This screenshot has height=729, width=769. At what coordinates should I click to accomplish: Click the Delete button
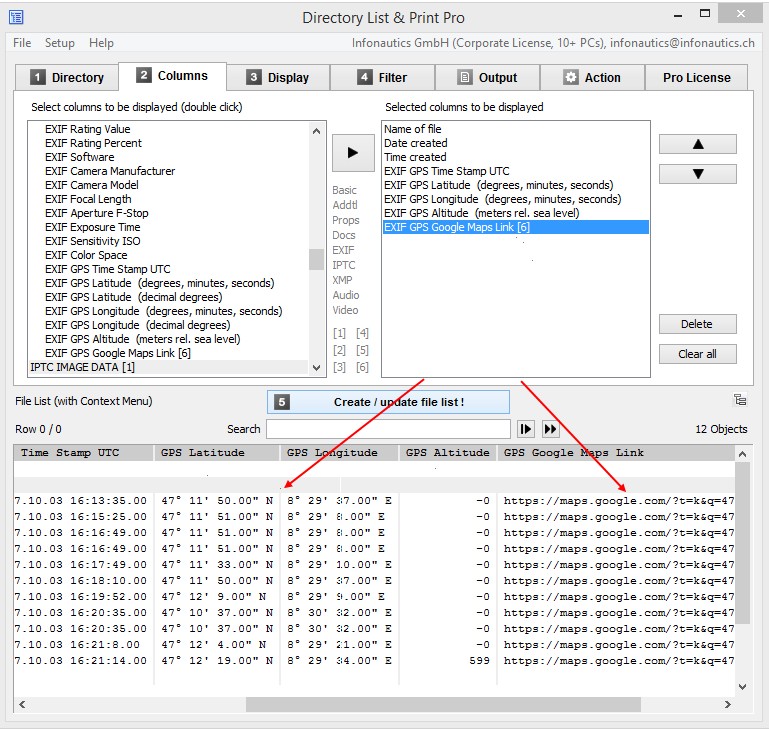[x=697, y=324]
